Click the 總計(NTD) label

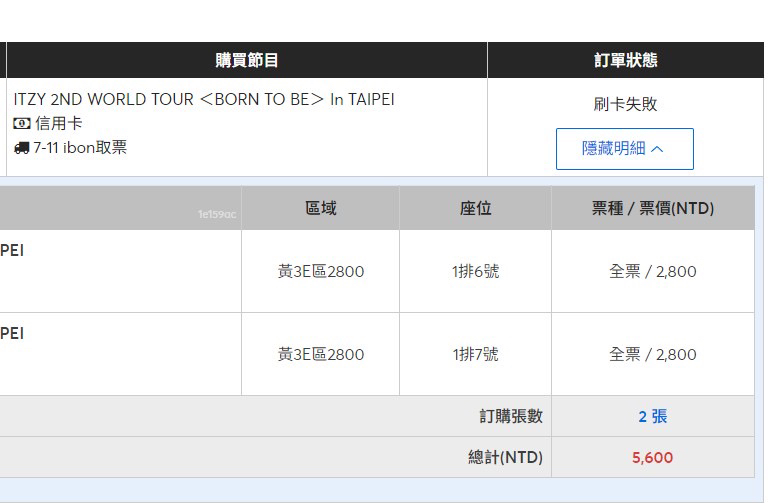pos(505,457)
